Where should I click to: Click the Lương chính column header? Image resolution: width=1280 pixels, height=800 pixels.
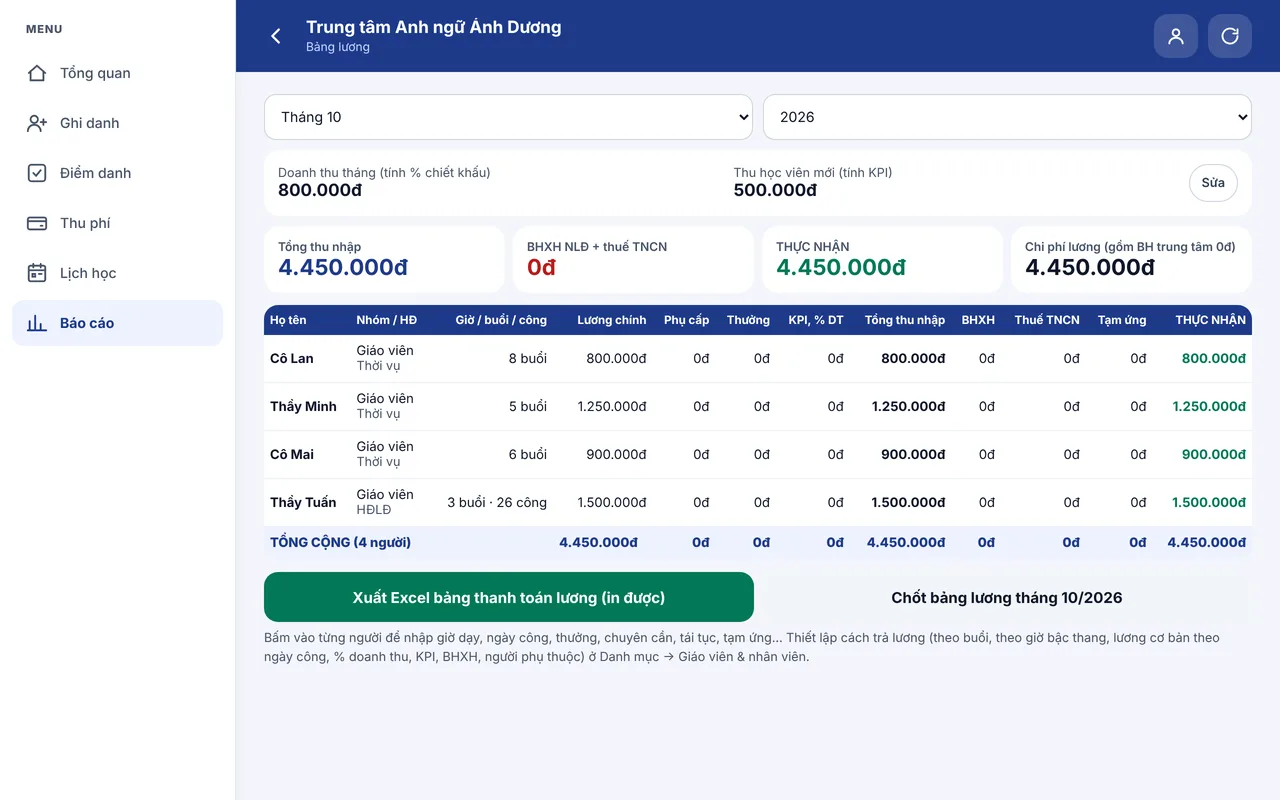(612, 320)
